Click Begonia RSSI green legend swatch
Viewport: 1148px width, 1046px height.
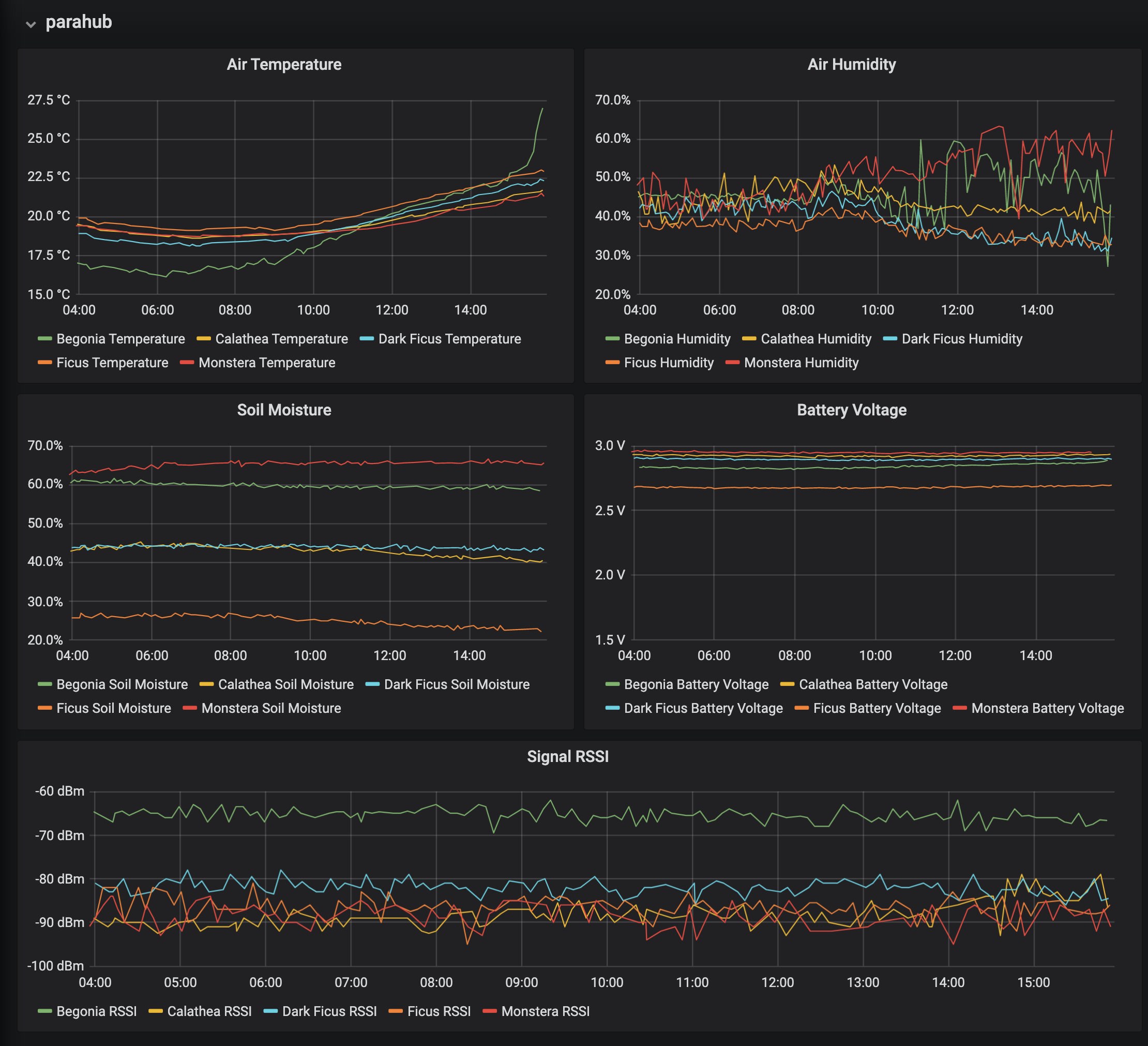coord(44,1011)
